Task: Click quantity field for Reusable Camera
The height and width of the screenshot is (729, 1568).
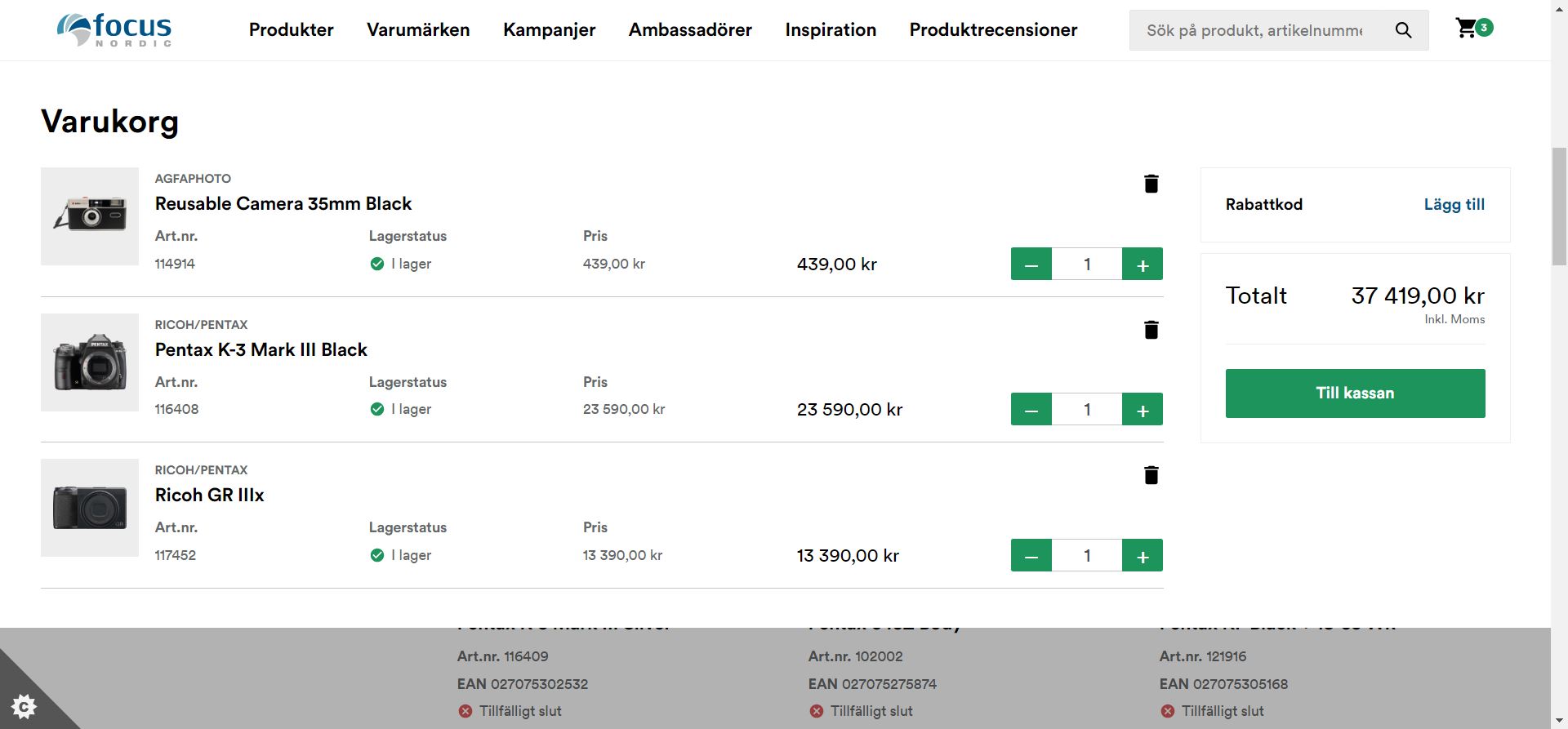Action: click(x=1087, y=264)
